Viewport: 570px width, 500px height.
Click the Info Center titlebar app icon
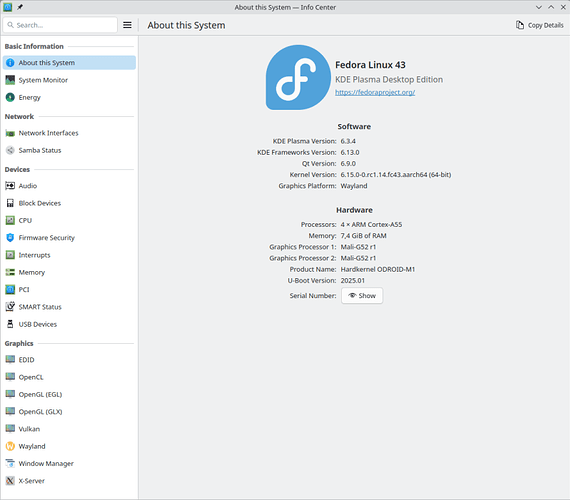(8, 7)
